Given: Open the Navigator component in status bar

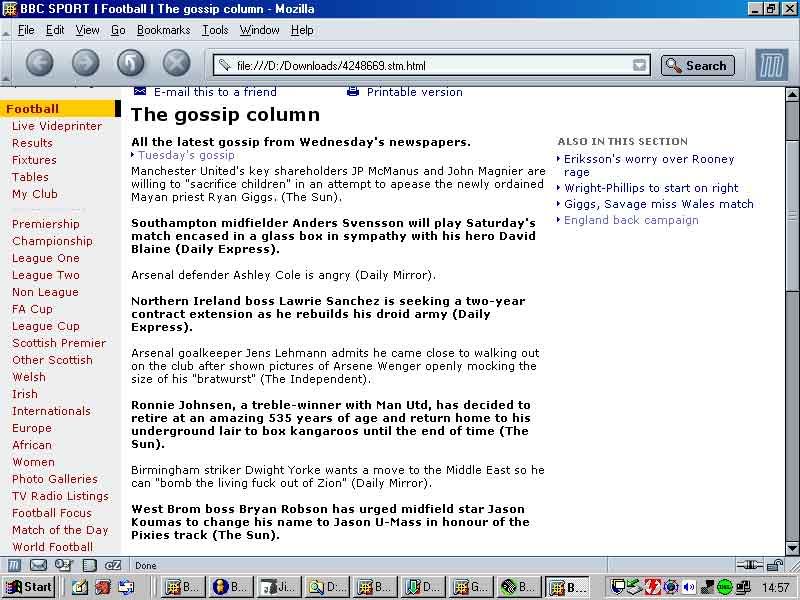Looking at the screenshot, I should tap(14, 565).
